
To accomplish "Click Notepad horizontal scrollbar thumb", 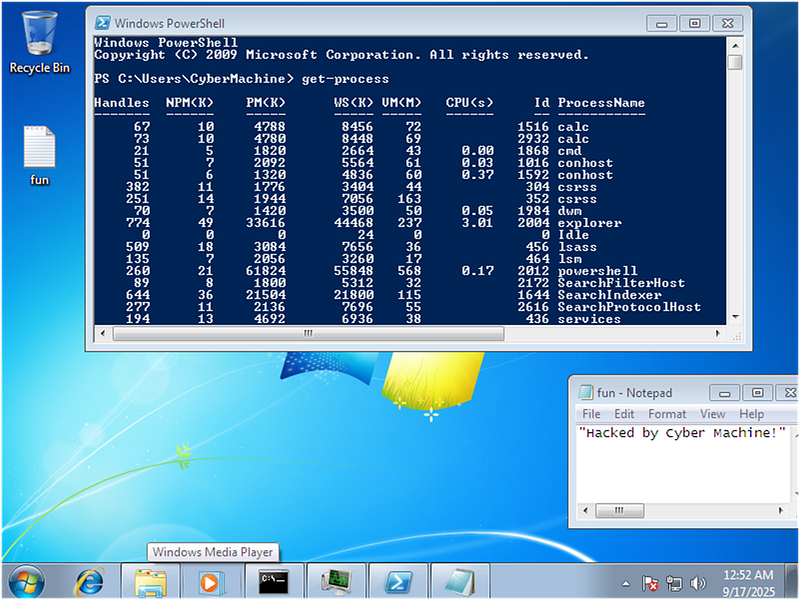I will [619, 510].
